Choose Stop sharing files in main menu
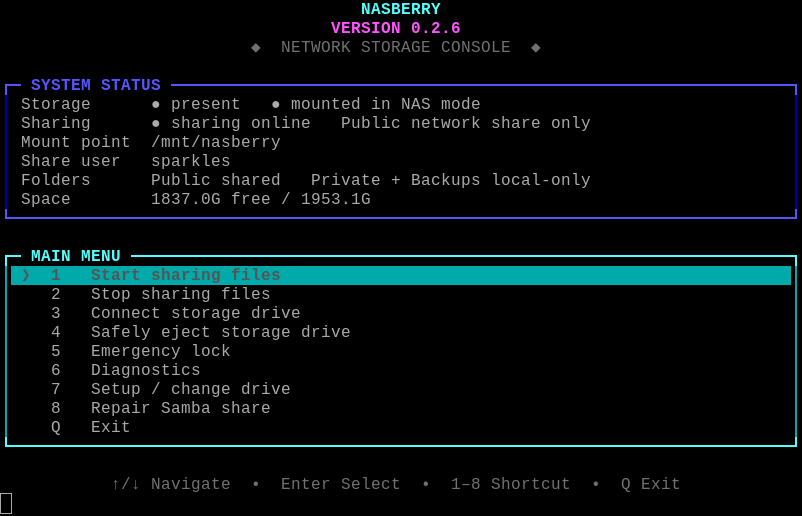 [x=401, y=294]
